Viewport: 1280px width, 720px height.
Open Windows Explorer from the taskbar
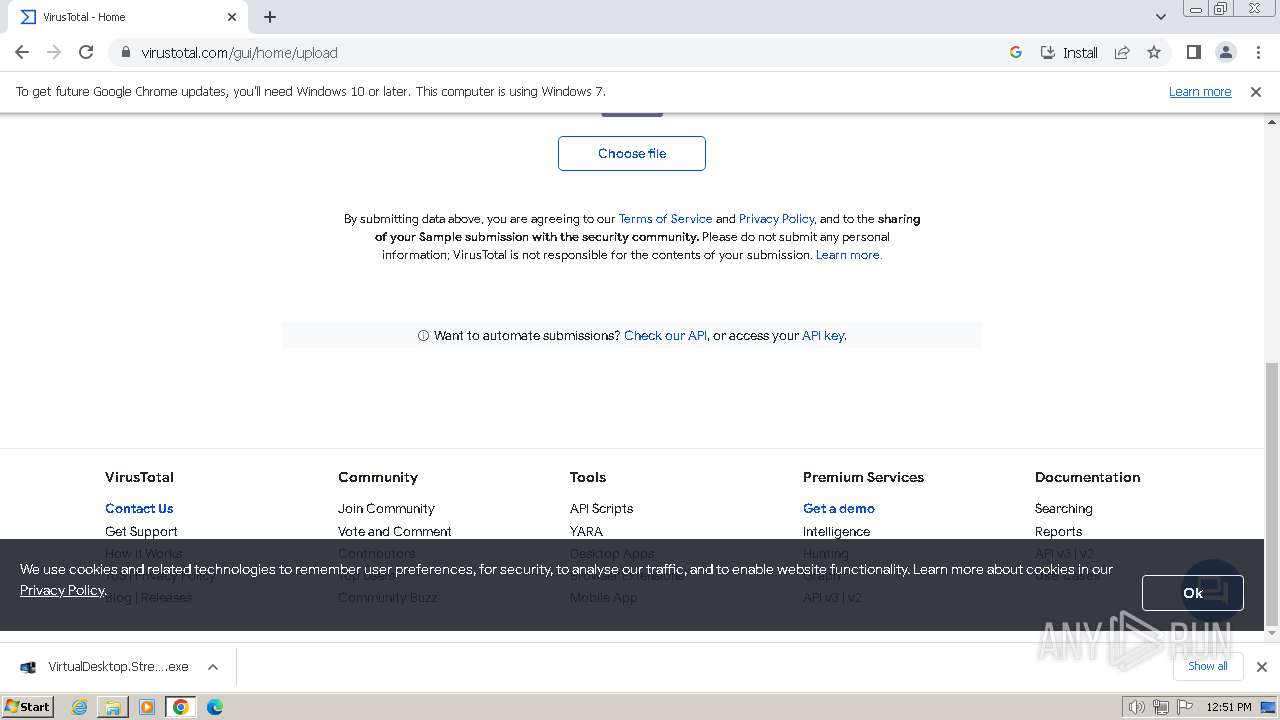pyautogui.click(x=113, y=707)
